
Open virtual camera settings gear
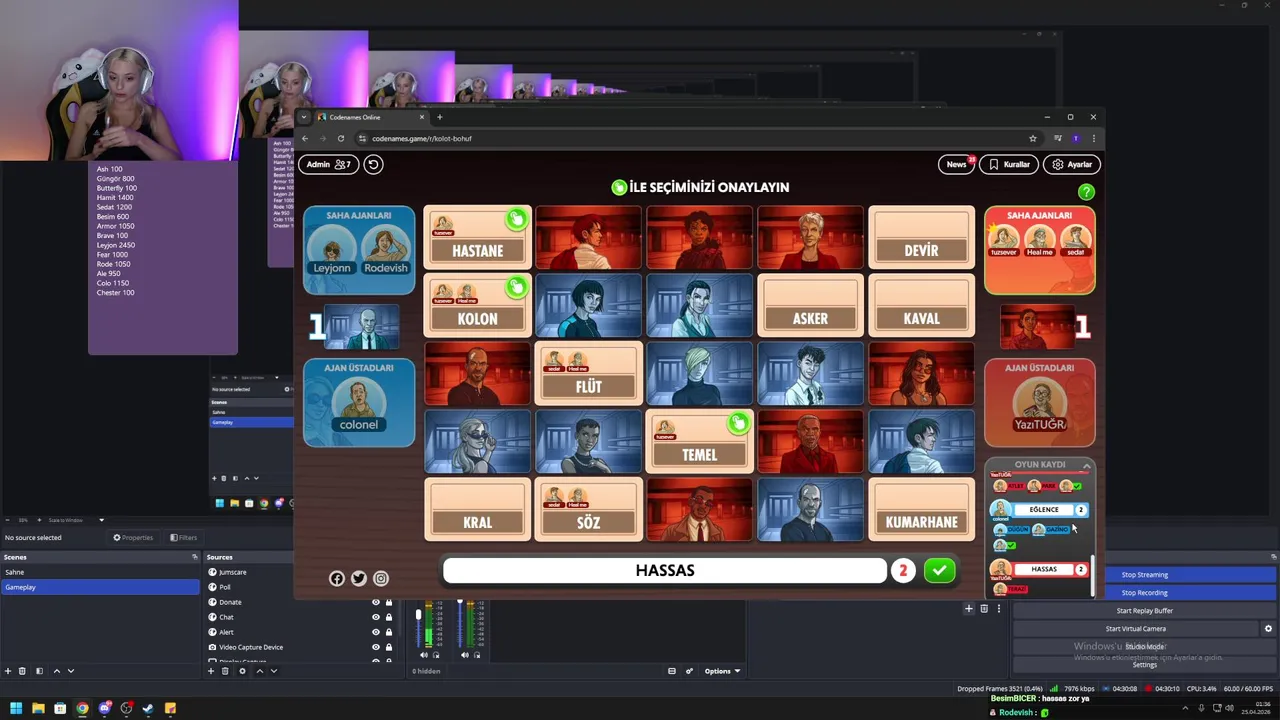tap(1268, 629)
